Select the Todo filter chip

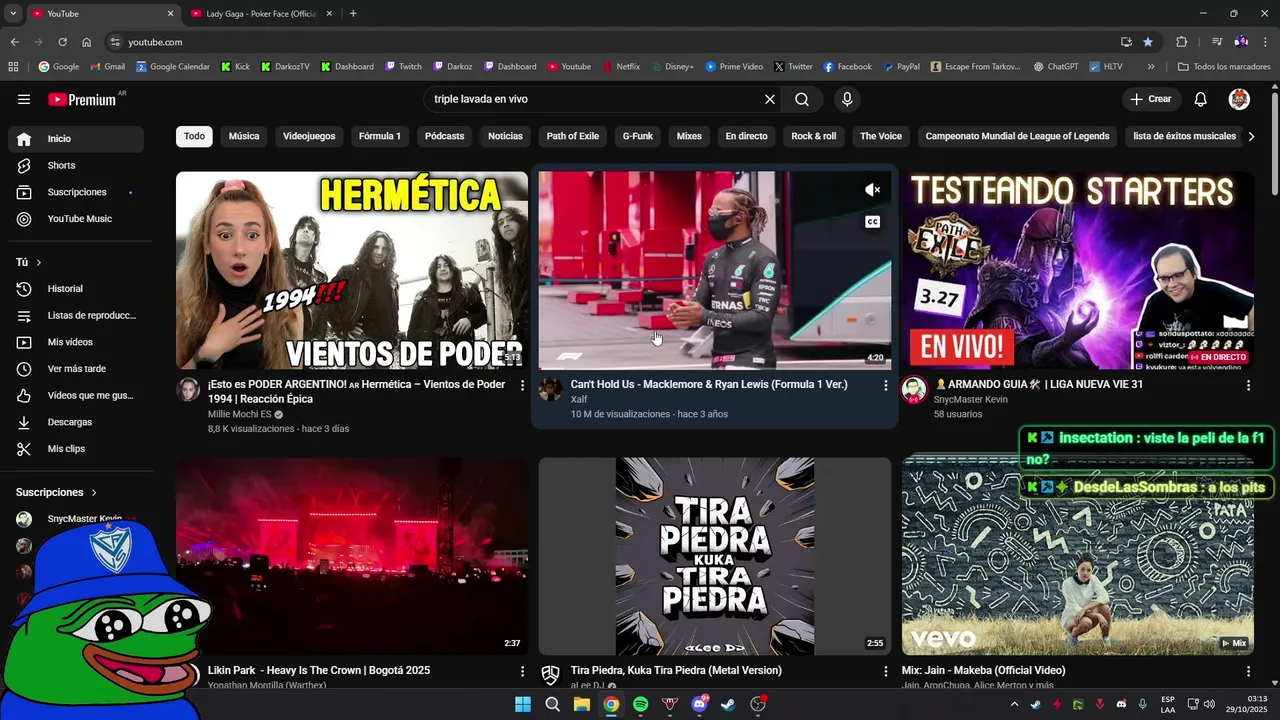point(194,136)
